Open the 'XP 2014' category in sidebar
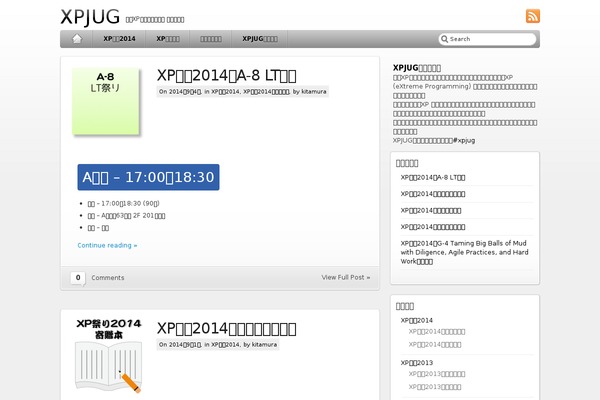Screen dimensions: 600x400 coord(417,320)
